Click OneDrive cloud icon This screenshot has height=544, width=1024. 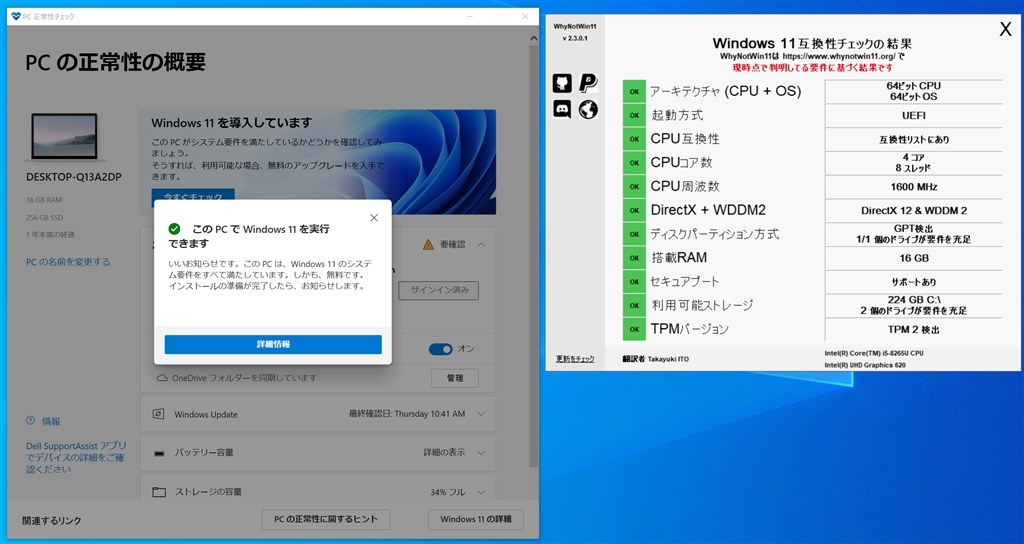pyautogui.click(x=162, y=377)
